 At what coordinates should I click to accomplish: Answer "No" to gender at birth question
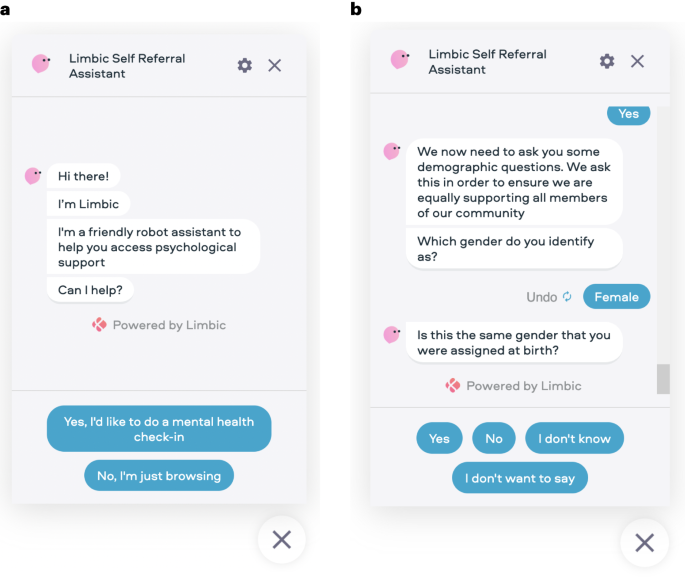click(x=494, y=438)
